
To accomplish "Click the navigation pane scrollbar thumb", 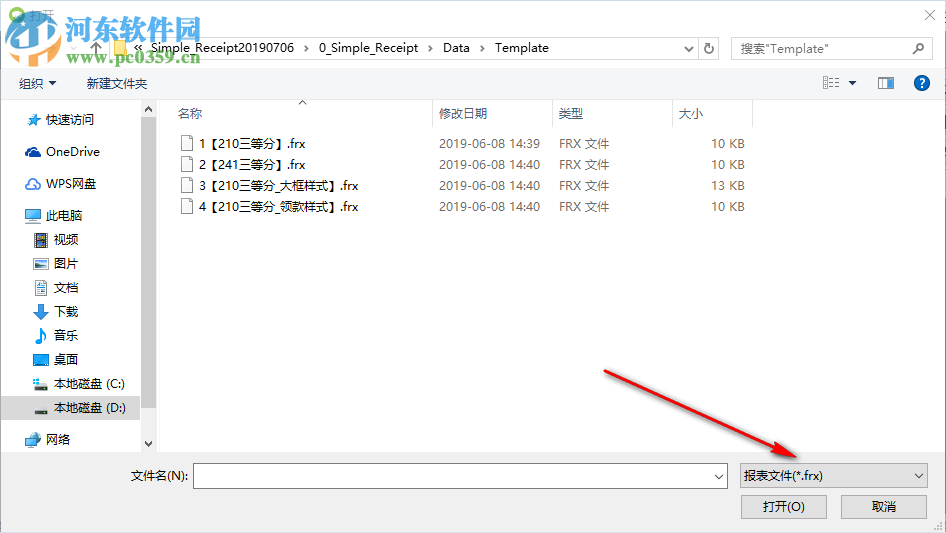I will (148, 263).
